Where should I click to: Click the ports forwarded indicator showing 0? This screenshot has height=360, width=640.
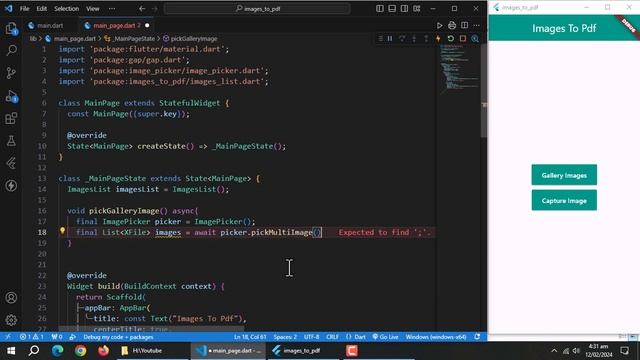57,337
